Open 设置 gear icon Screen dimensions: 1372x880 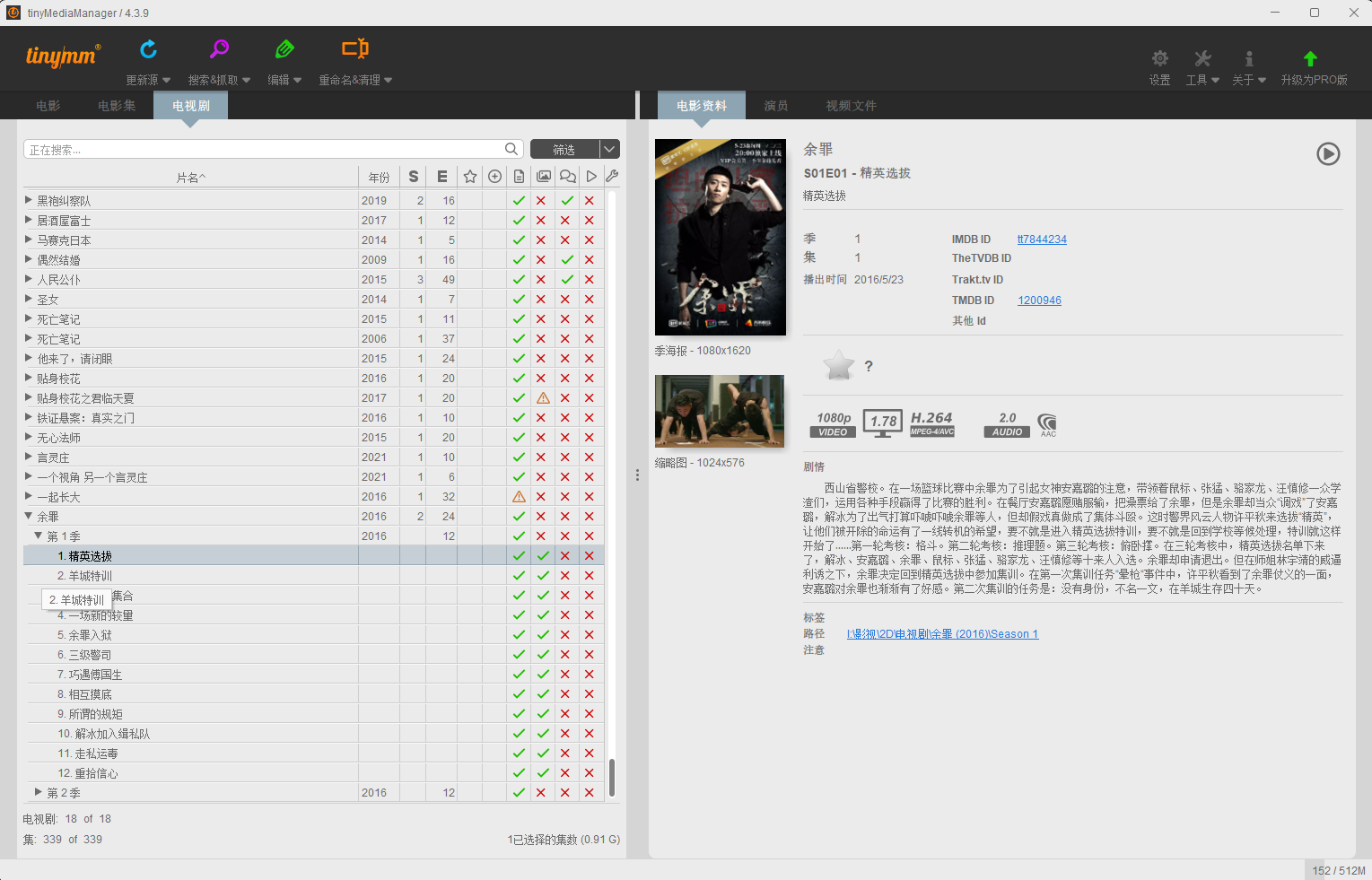tap(1159, 59)
